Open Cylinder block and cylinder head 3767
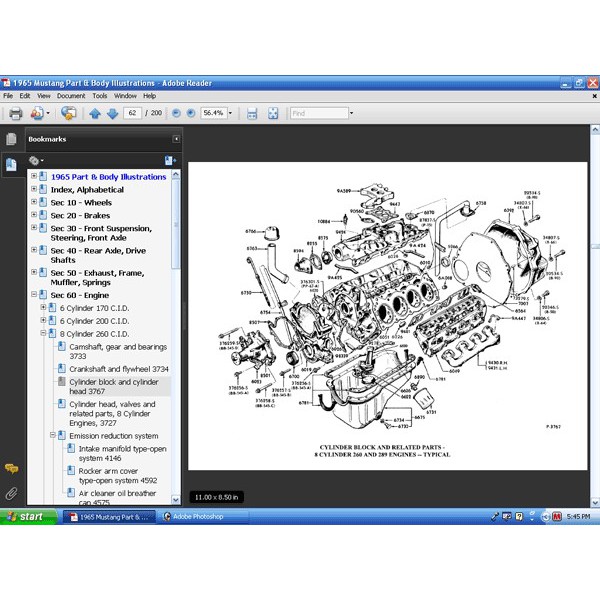 tap(114, 386)
